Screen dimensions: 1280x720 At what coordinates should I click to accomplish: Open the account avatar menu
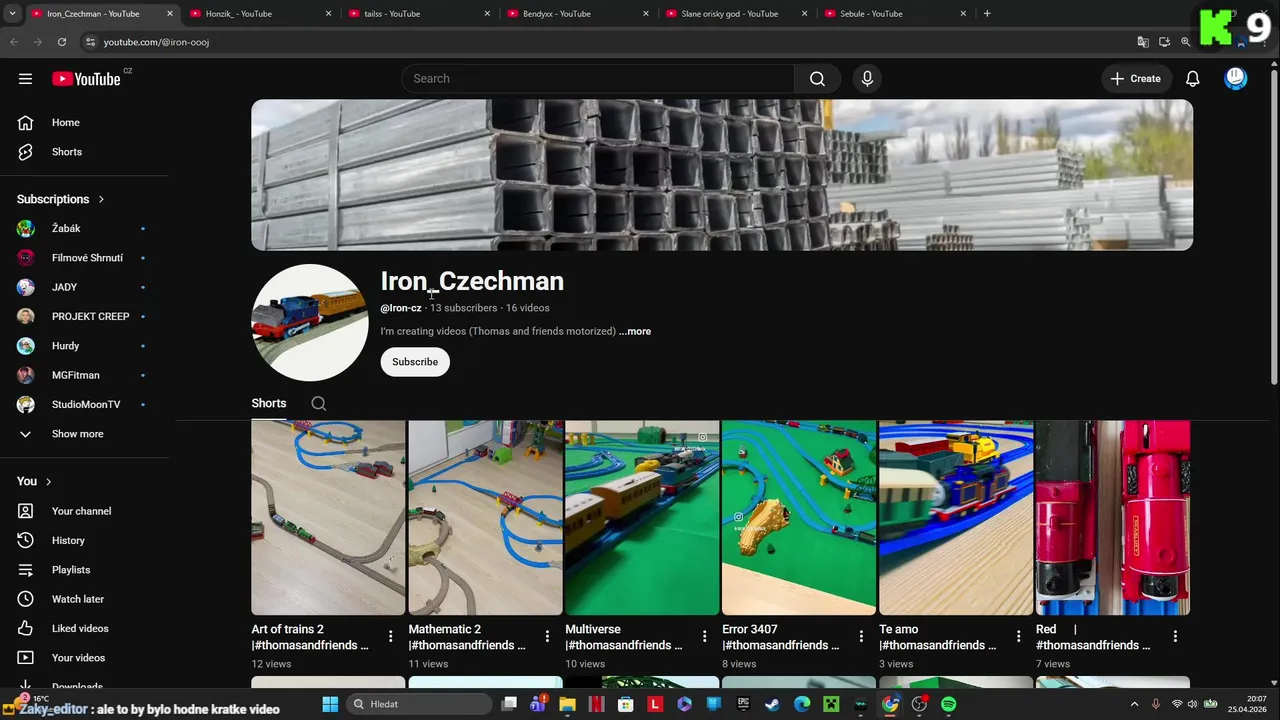click(1236, 79)
